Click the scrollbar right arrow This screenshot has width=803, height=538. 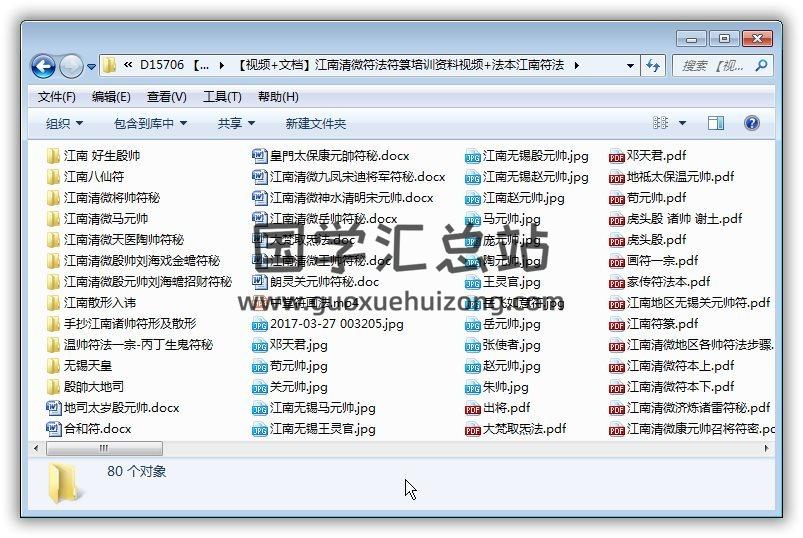click(766, 448)
